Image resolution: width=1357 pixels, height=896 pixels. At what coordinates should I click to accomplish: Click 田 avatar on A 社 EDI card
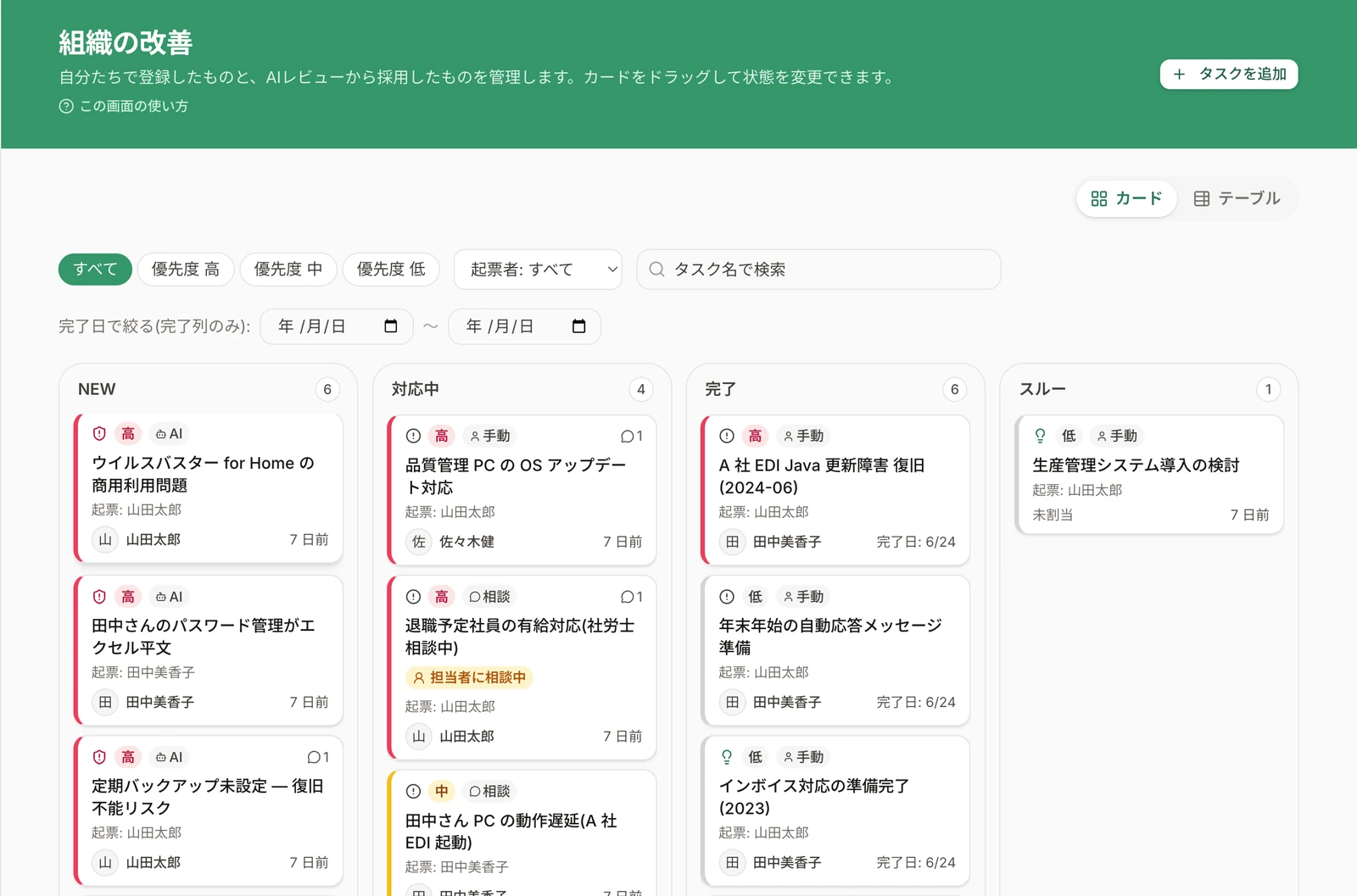pyautogui.click(x=733, y=542)
